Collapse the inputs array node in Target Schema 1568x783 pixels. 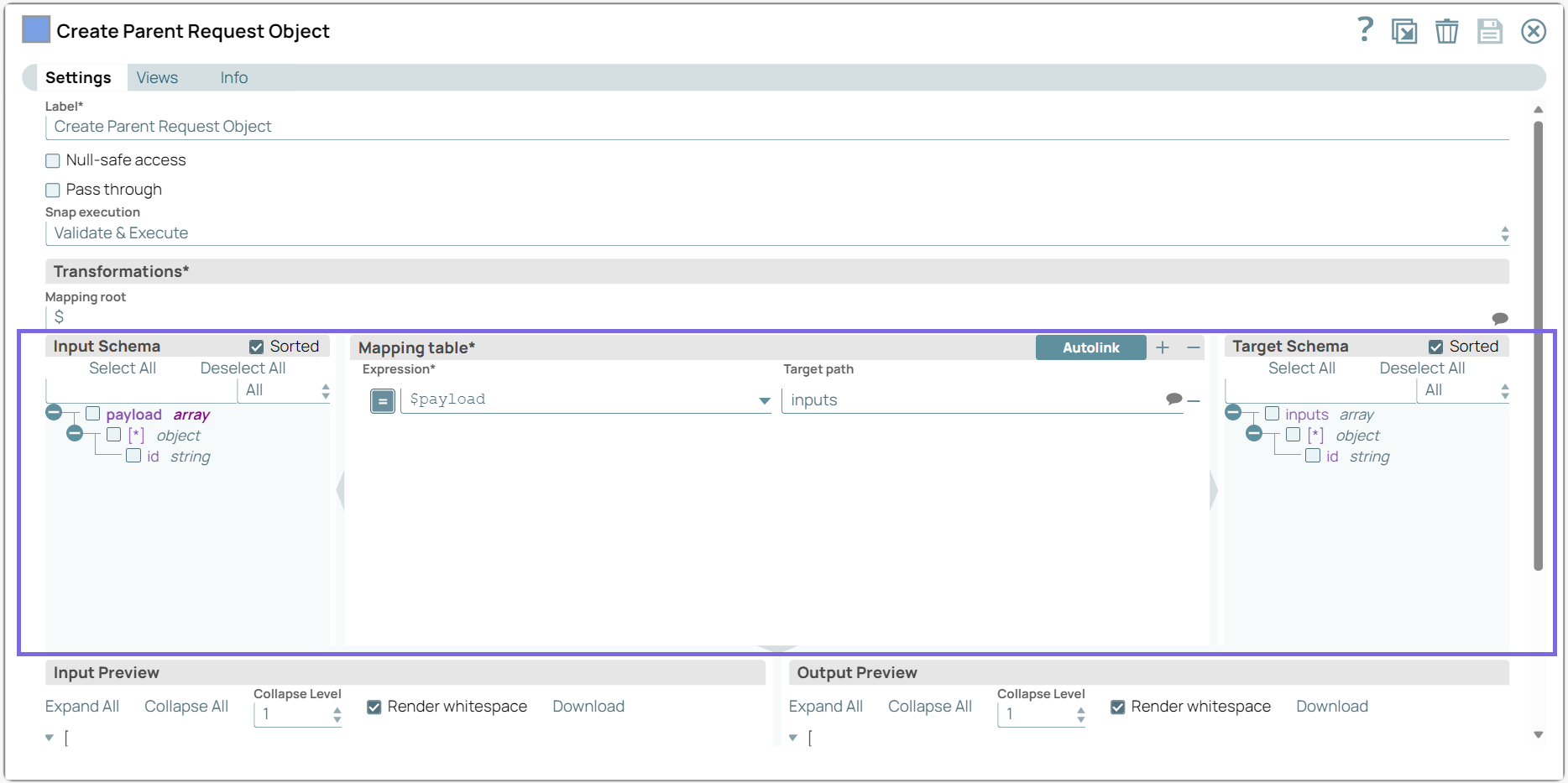coord(1233,412)
